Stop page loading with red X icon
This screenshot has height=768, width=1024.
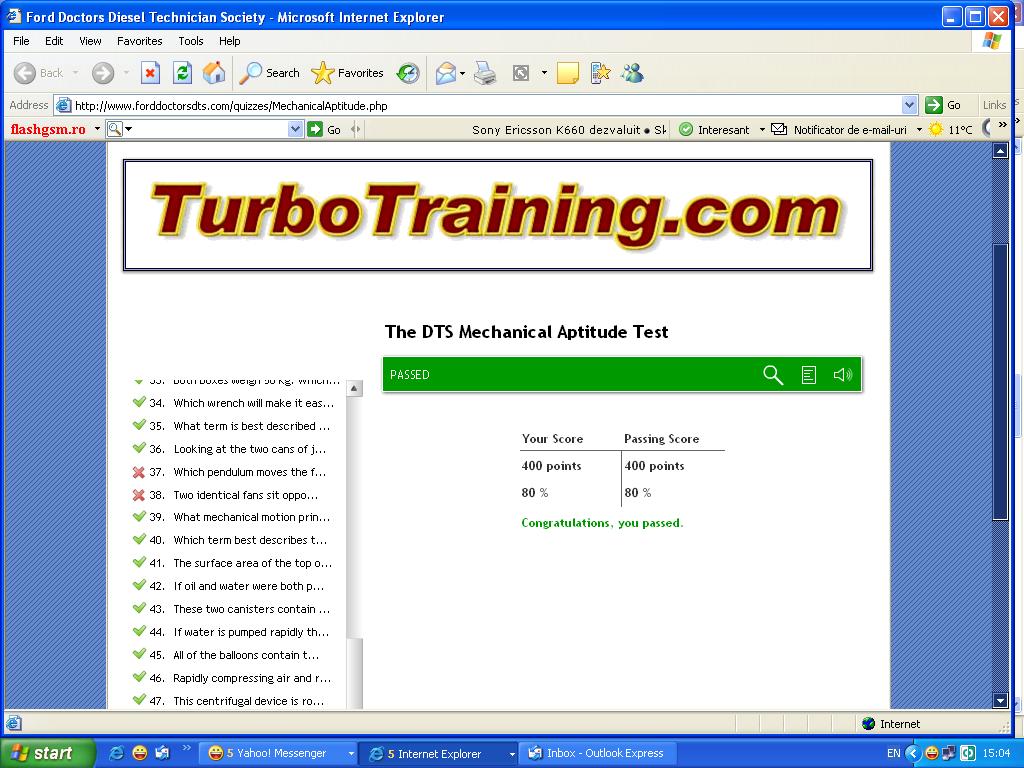150,73
